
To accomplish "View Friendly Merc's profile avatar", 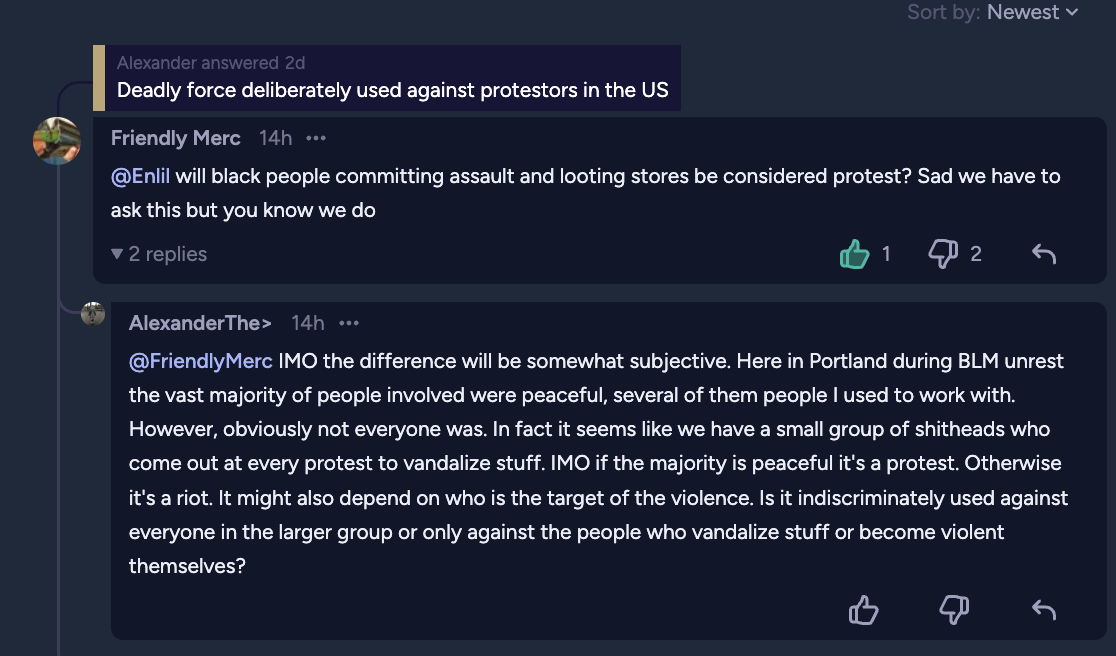I will 56,141.
